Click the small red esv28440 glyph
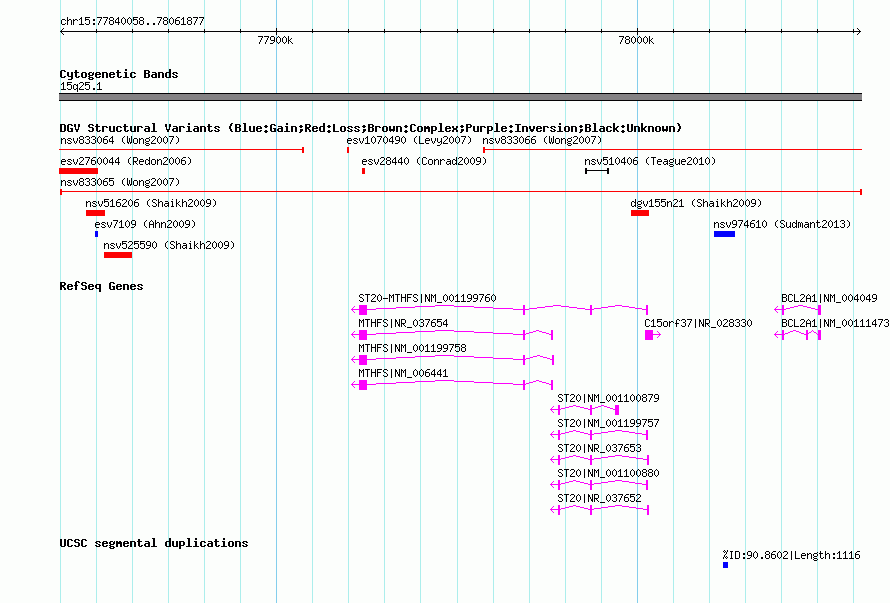Screen dimensions: 890x603 click(x=363, y=171)
